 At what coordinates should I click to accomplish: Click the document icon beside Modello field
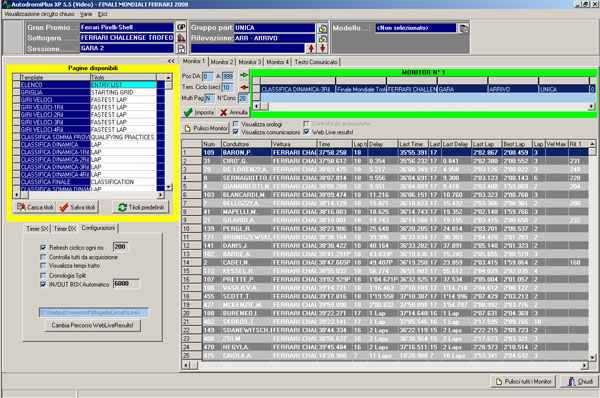[x=463, y=28]
